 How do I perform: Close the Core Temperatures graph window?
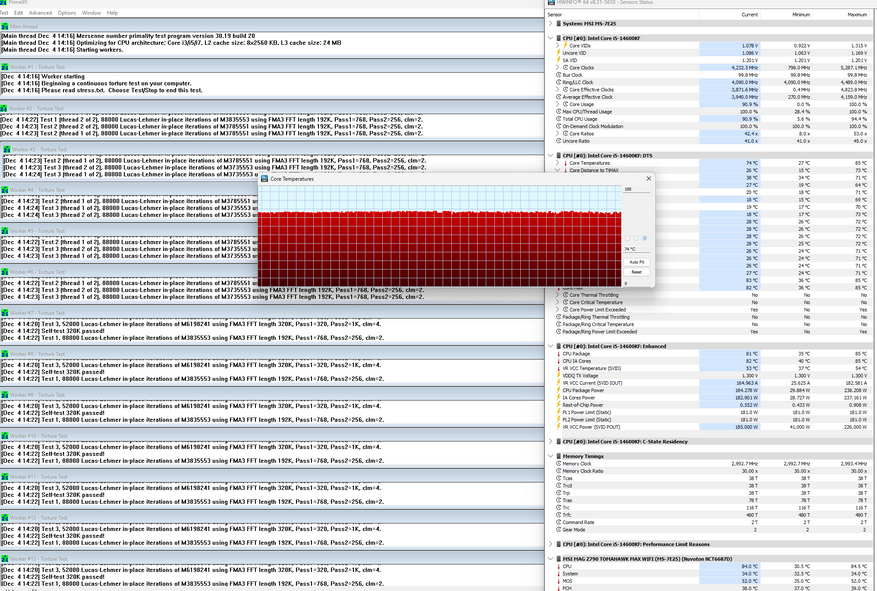648,179
